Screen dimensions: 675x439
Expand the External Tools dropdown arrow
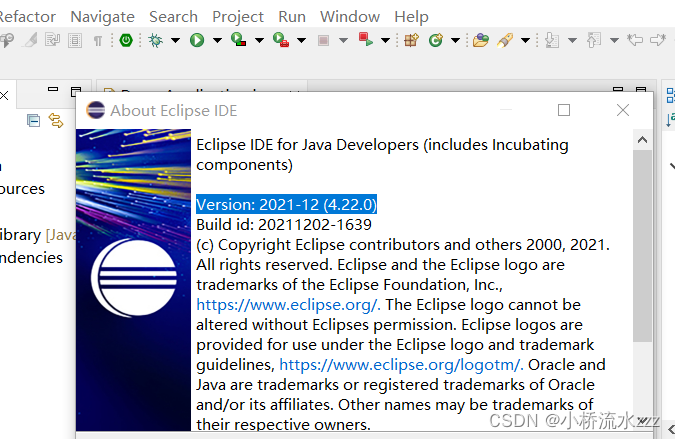301,40
